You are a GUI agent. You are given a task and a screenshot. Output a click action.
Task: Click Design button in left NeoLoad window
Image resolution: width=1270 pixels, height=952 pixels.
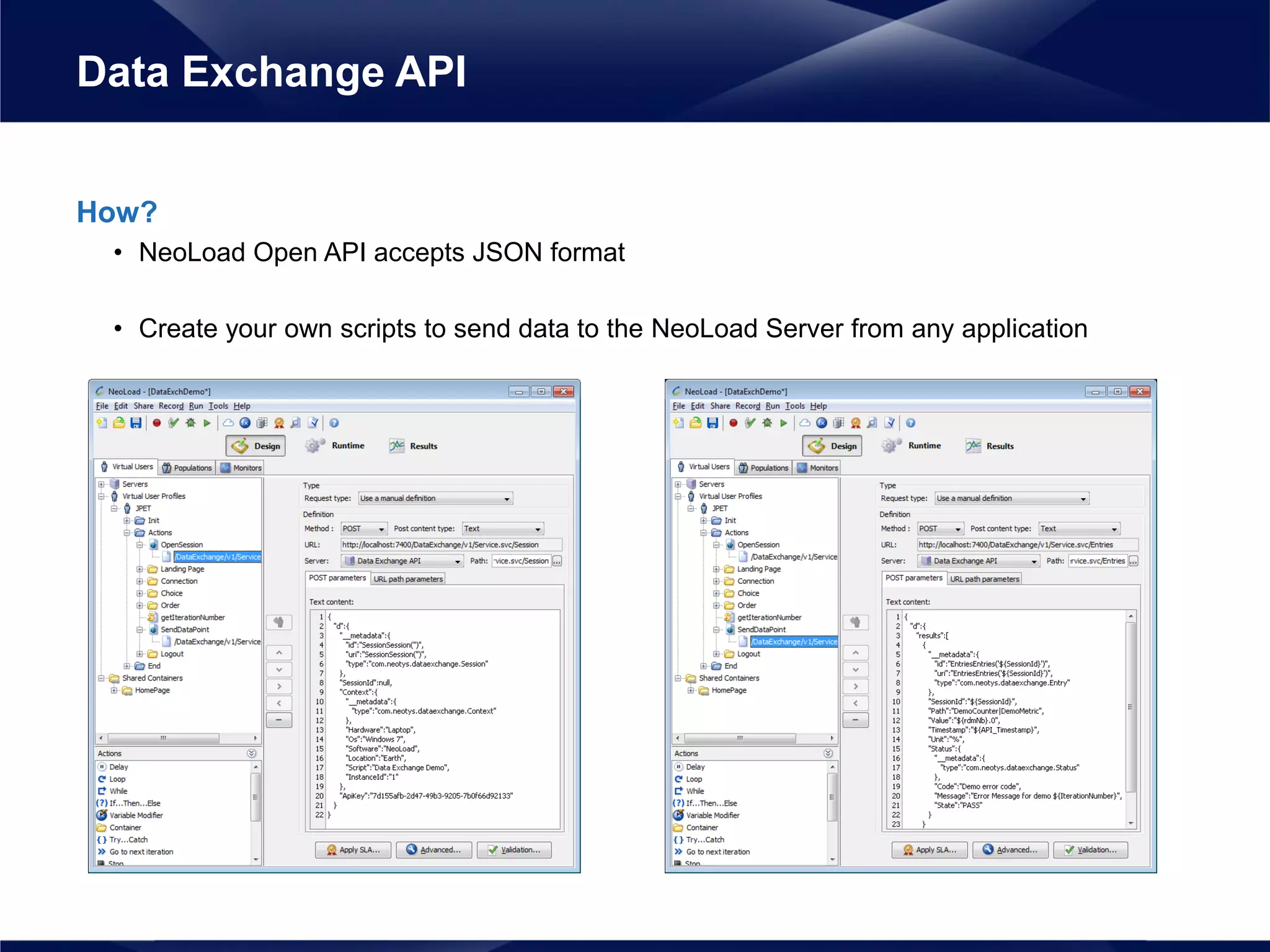(x=255, y=446)
